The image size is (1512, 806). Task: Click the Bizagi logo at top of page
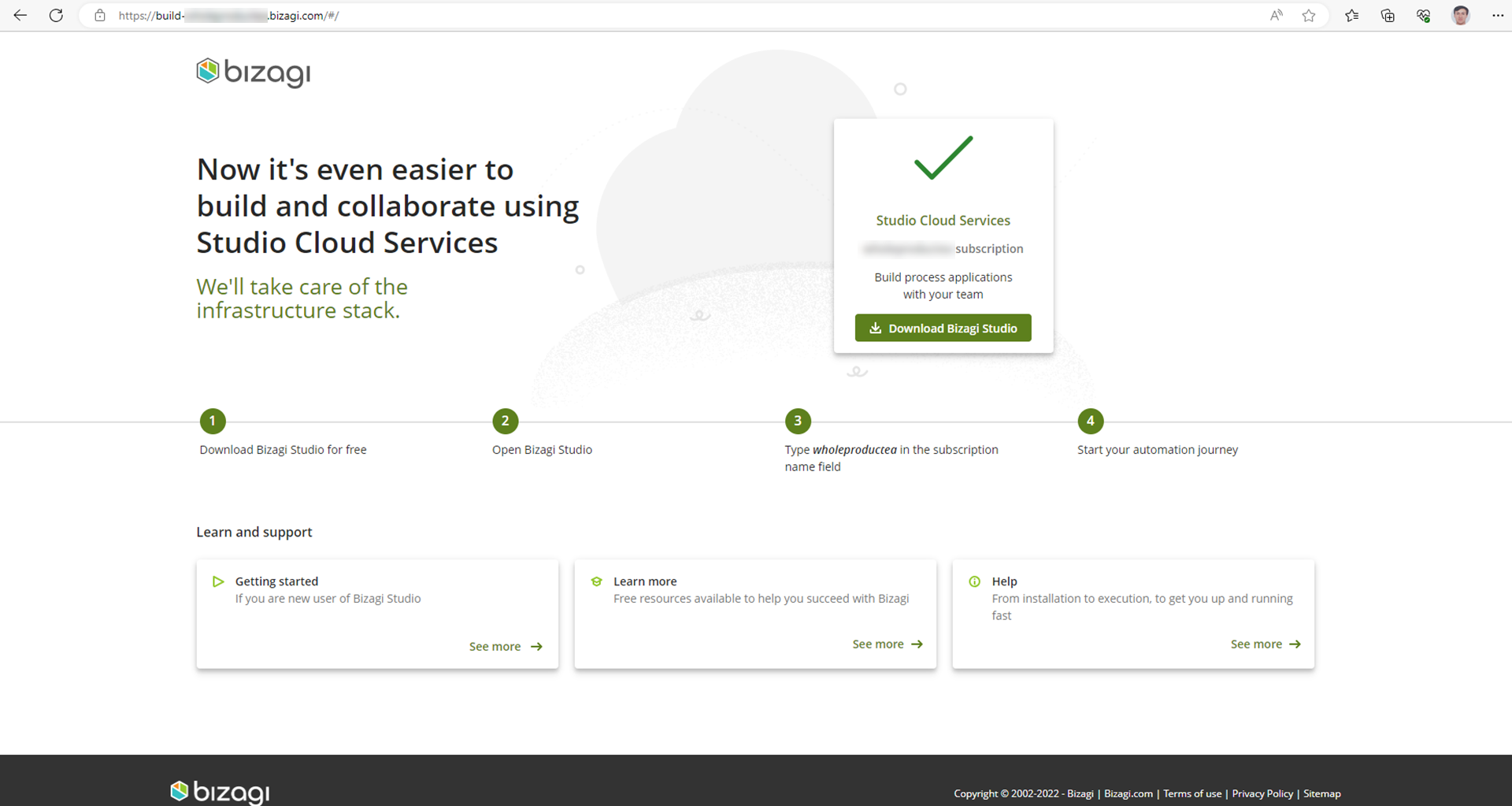click(253, 72)
